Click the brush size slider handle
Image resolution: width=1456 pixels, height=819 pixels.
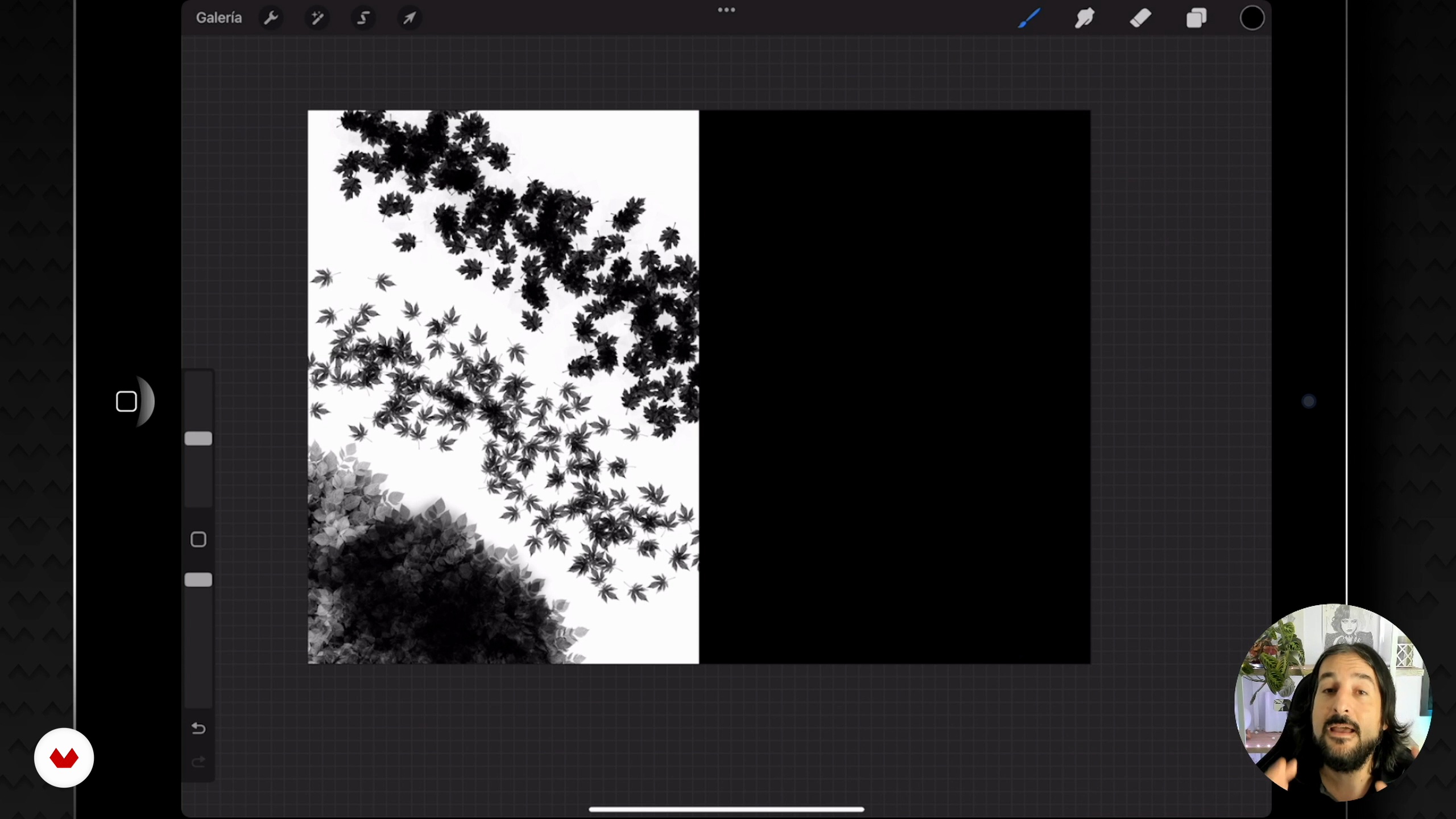point(198,439)
